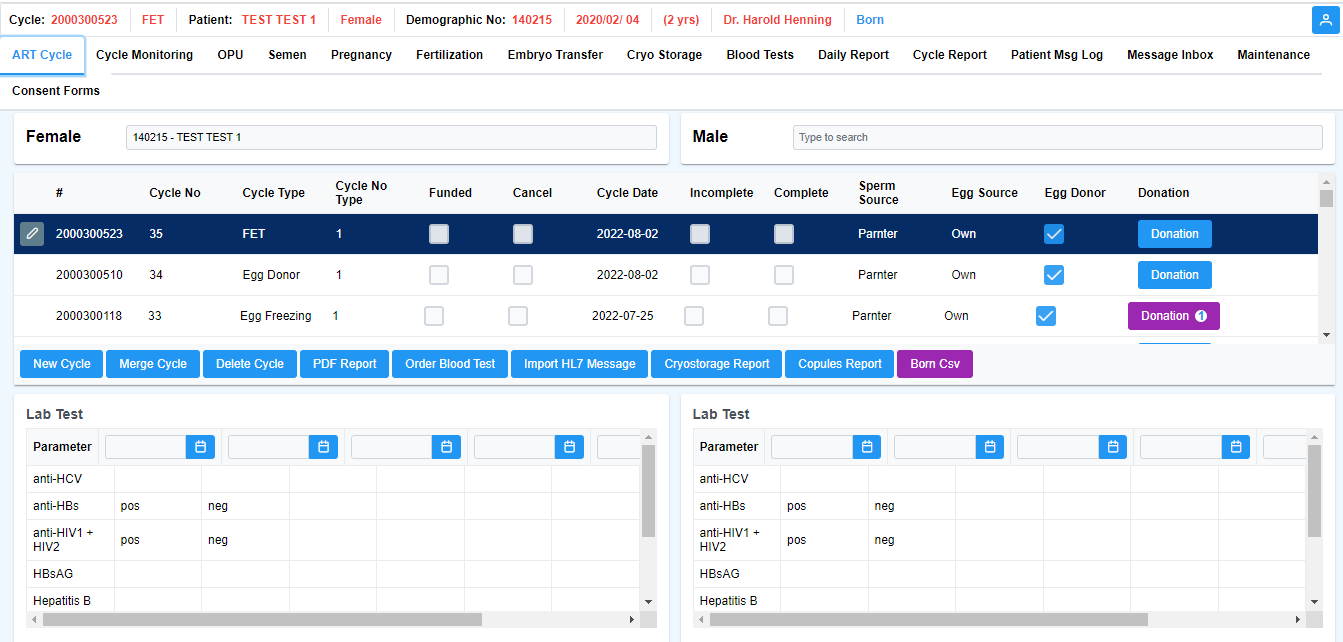
Task: Click the pencil edit icon for cycle 2000300523
Action: [x=32, y=234]
